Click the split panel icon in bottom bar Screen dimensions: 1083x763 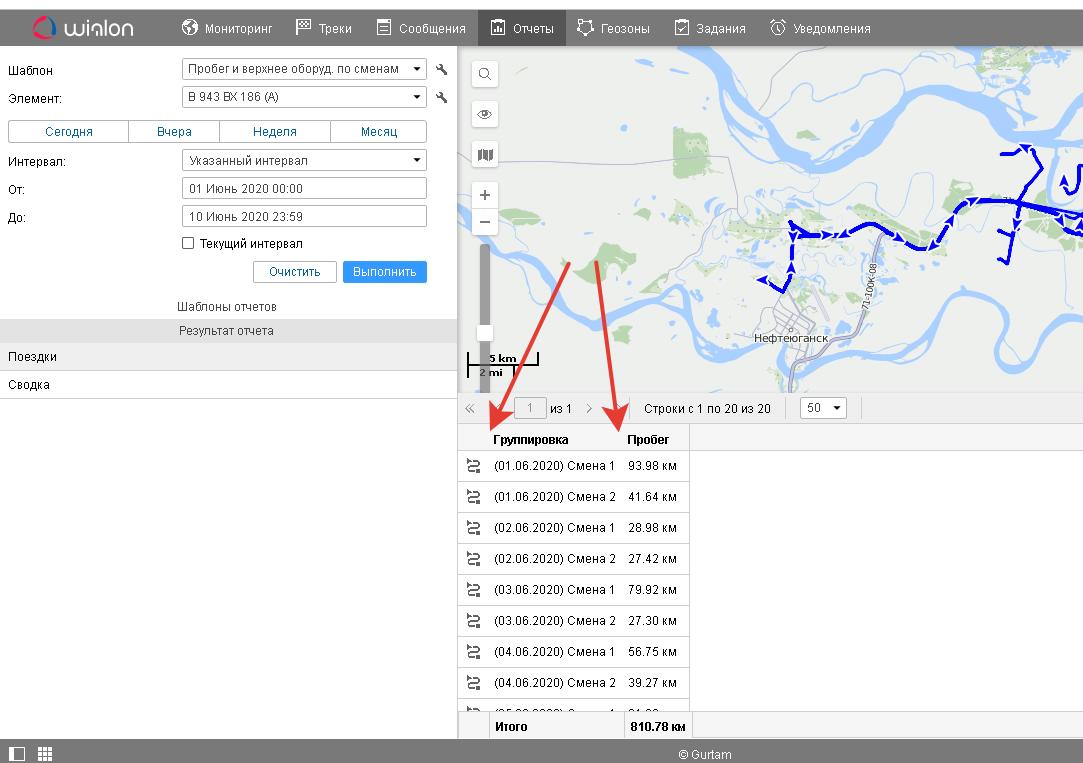16,754
